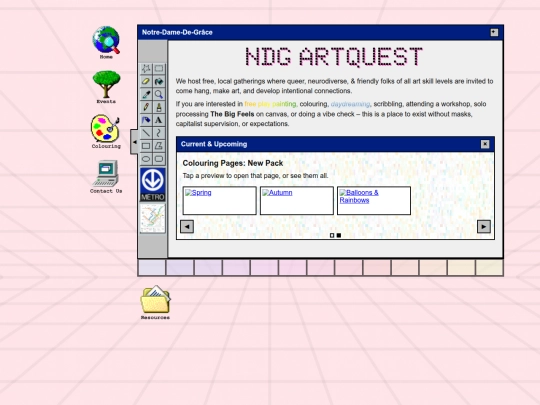This screenshot has width=540, height=405.
Task: Choose the Polygon shape tool
Action: [159, 146]
